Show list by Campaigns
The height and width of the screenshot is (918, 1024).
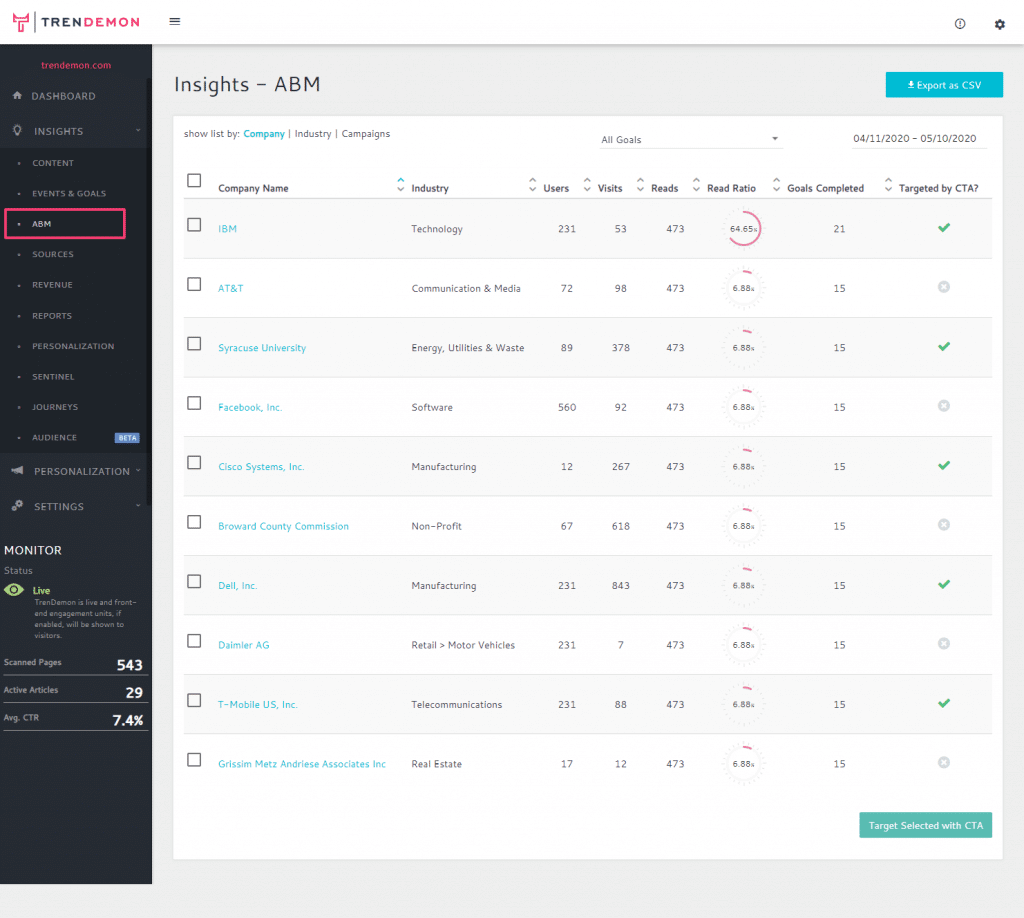[x=366, y=134]
